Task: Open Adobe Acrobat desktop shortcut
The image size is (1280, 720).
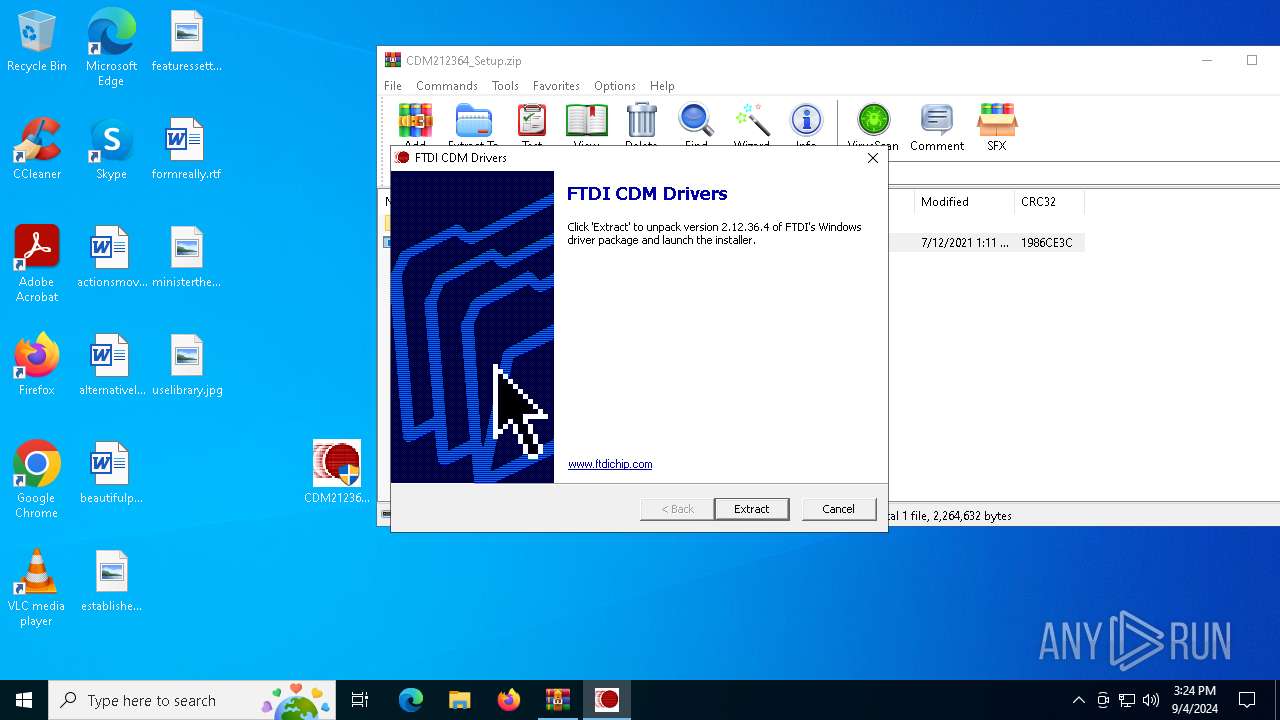Action: [37, 264]
